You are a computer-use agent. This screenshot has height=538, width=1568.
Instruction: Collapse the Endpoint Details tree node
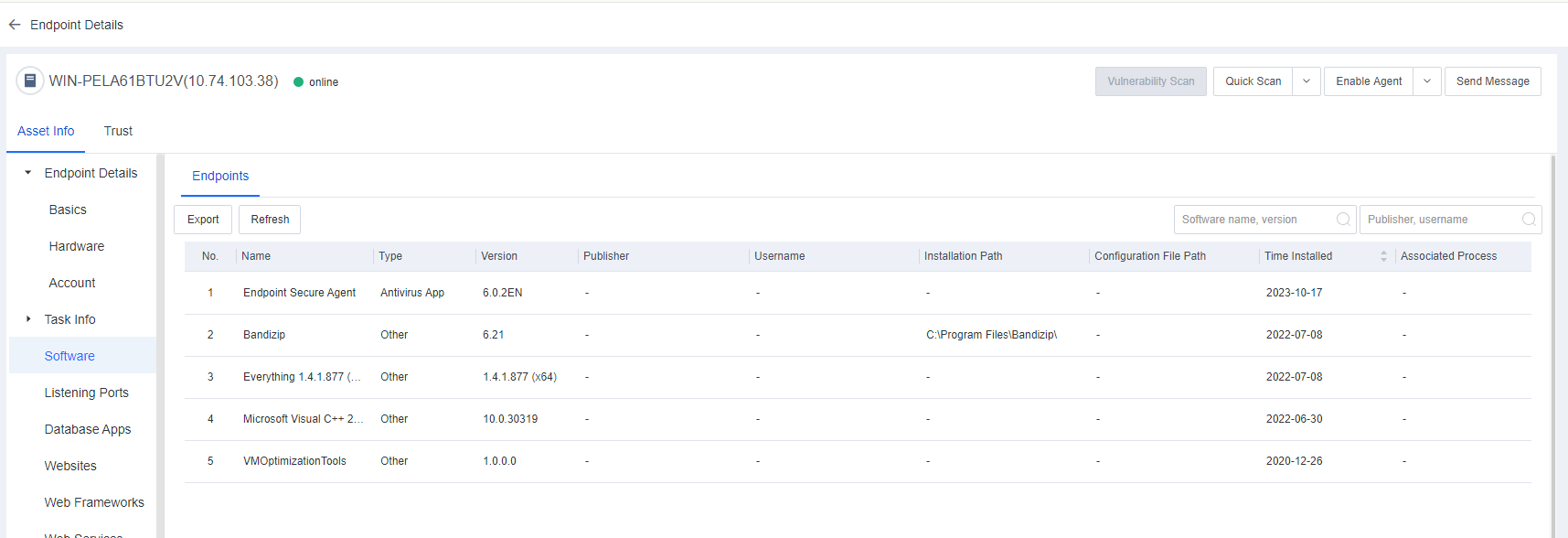pyautogui.click(x=28, y=173)
